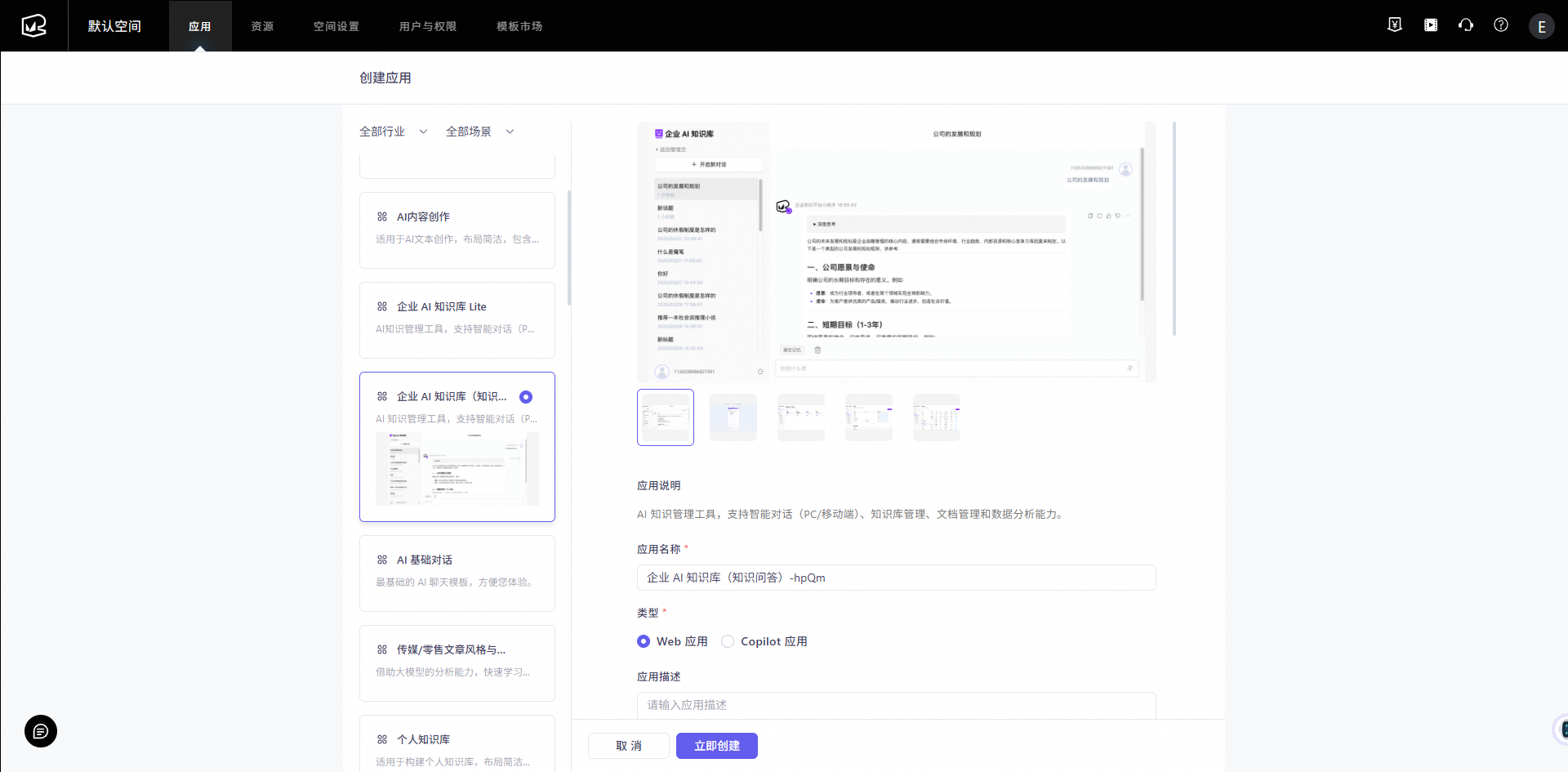
Task: Click the detail panel scrollbar
Action: tap(1174, 229)
